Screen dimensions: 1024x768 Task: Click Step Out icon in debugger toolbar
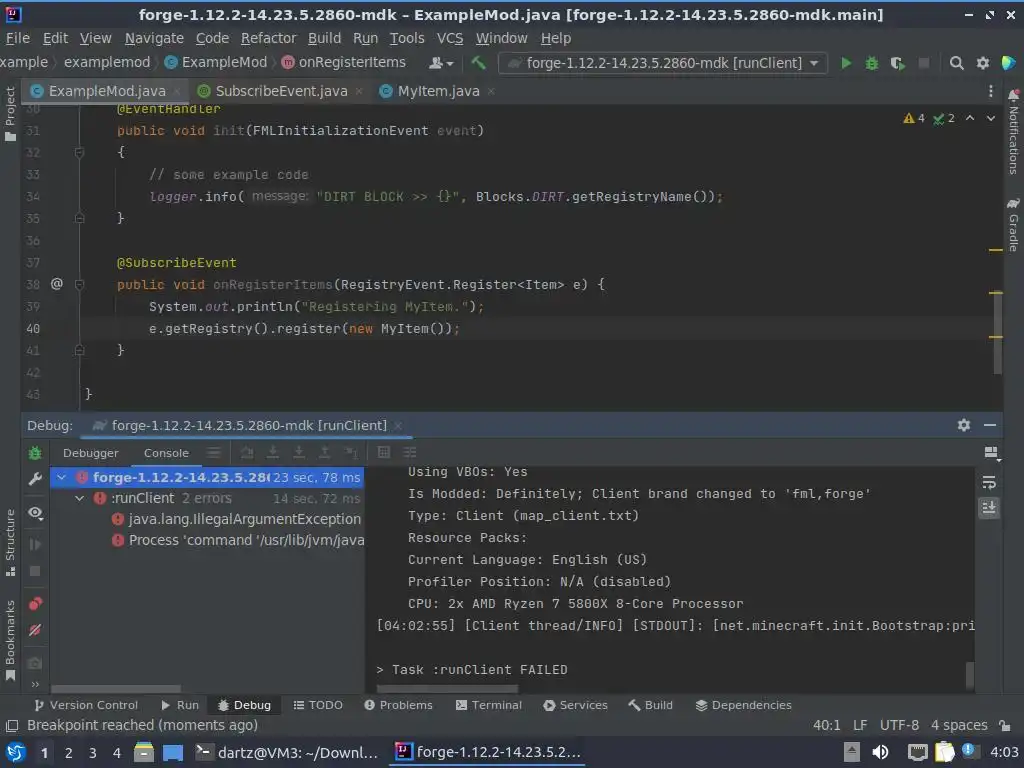tap(325, 453)
